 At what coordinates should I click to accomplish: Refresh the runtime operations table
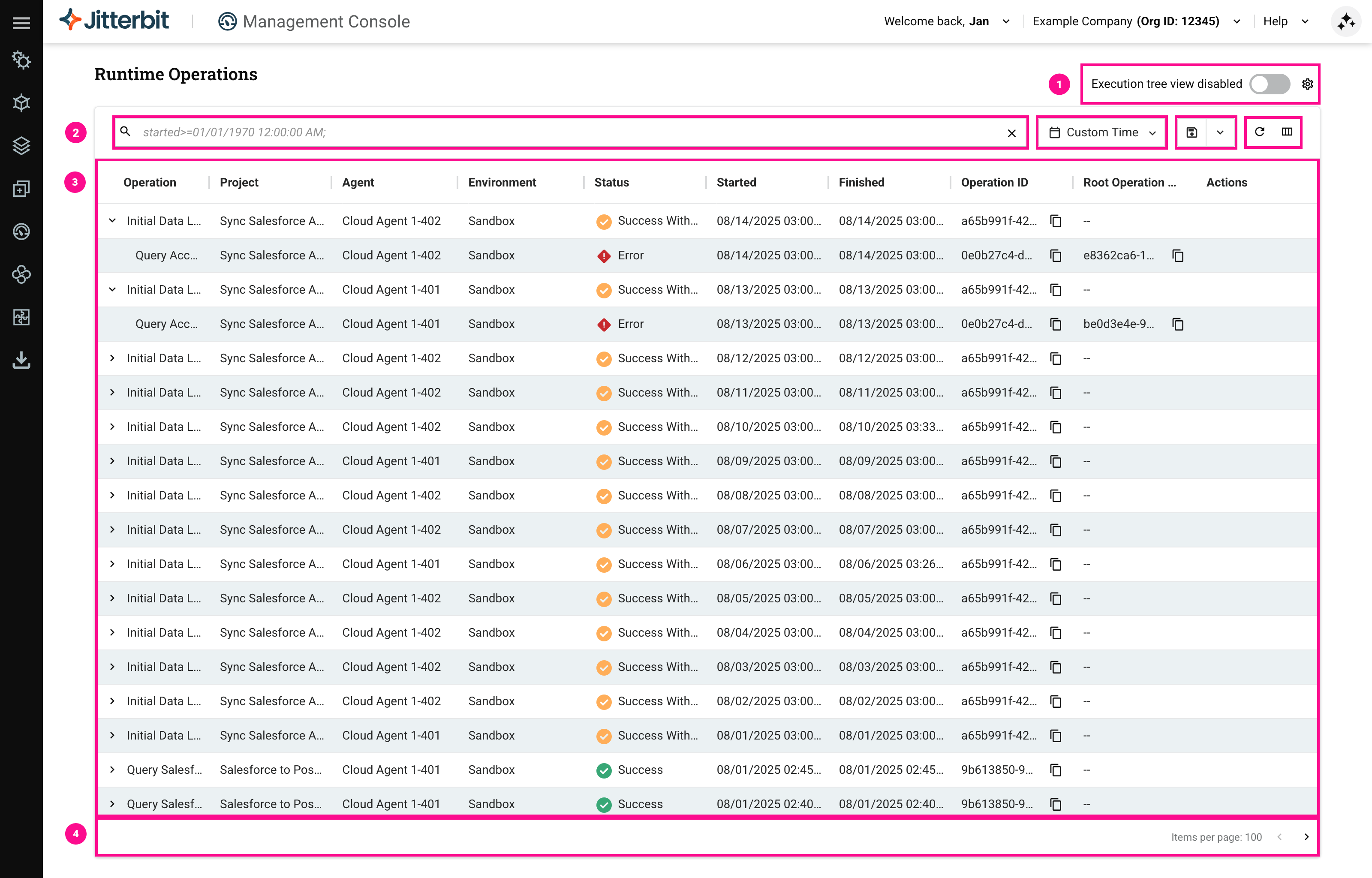[x=1259, y=132]
